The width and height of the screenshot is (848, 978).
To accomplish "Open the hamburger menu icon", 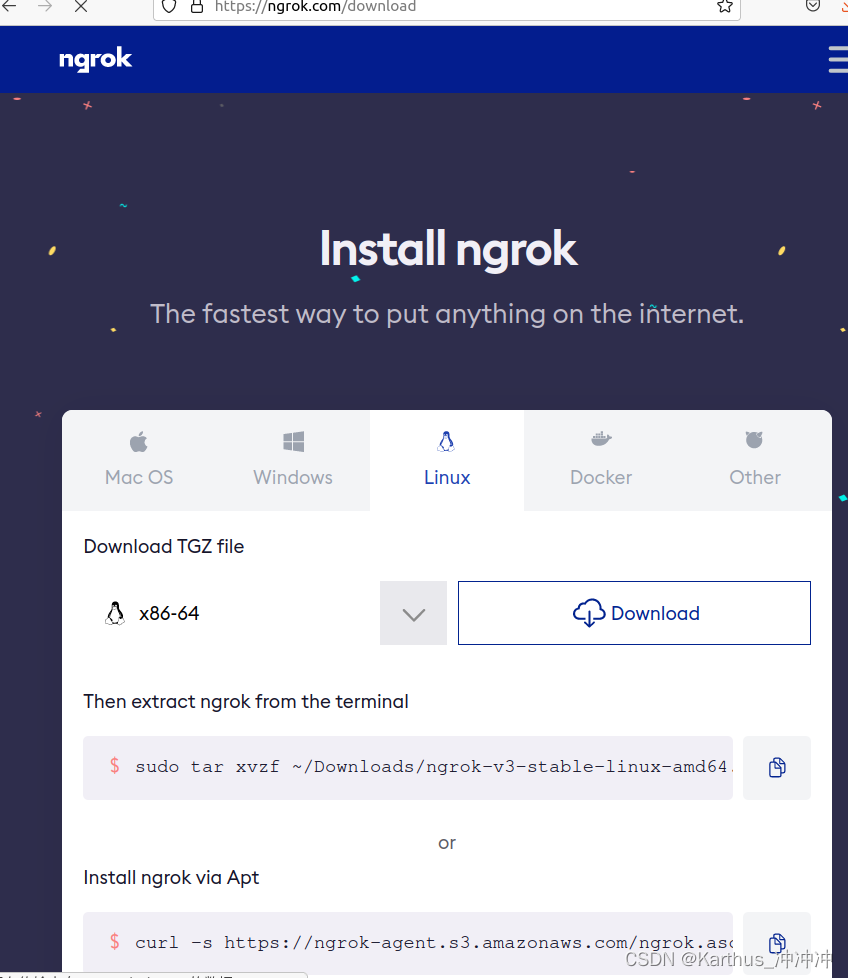I will click(x=839, y=59).
